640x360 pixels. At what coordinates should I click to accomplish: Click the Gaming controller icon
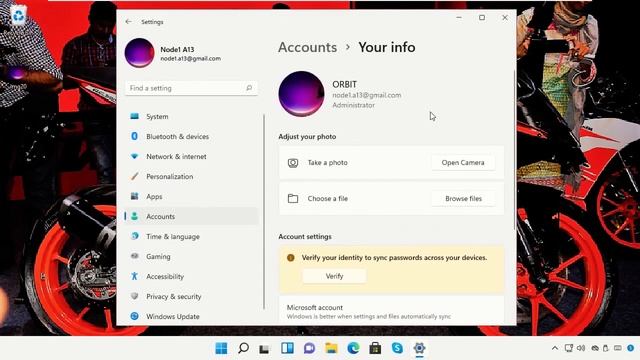pos(135,256)
